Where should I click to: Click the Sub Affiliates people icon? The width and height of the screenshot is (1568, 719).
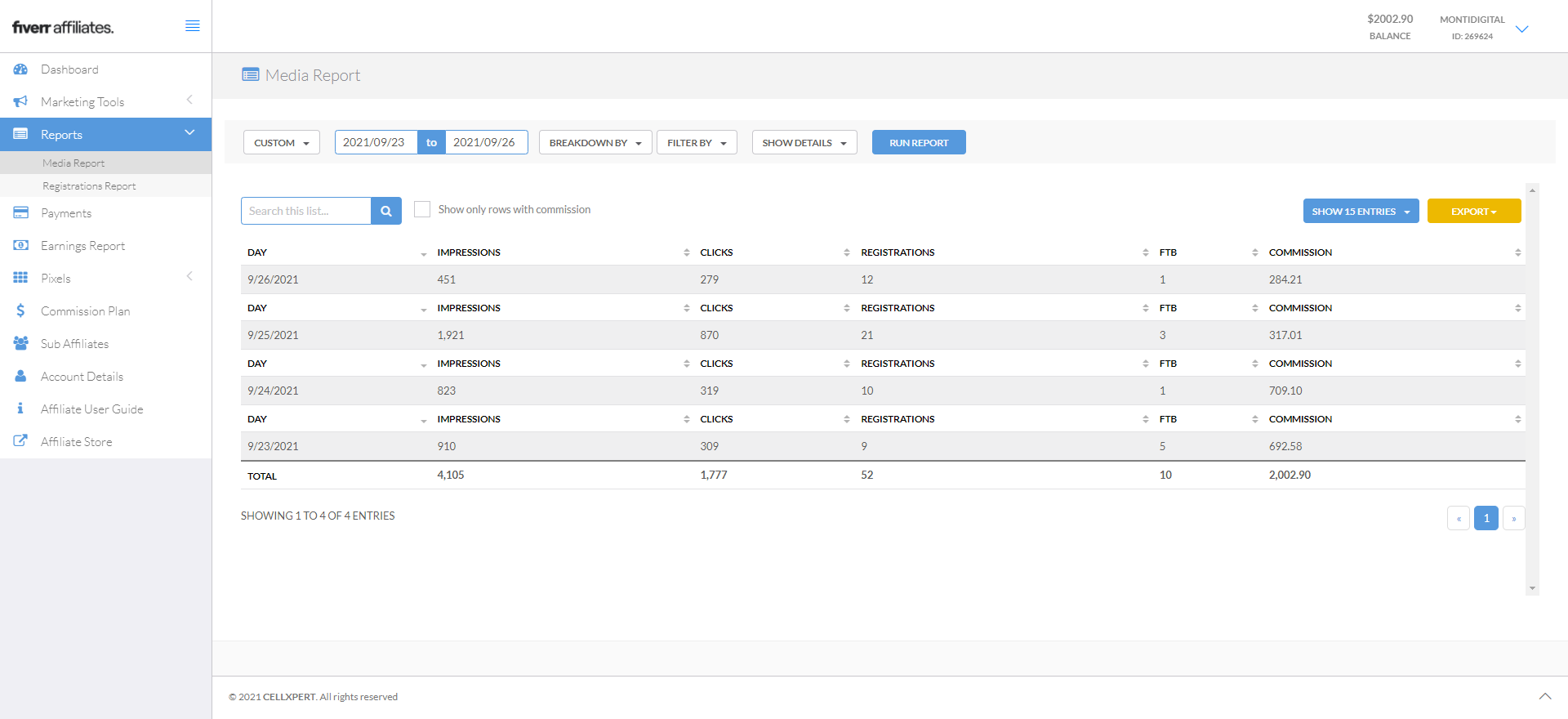[x=20, y=344]
